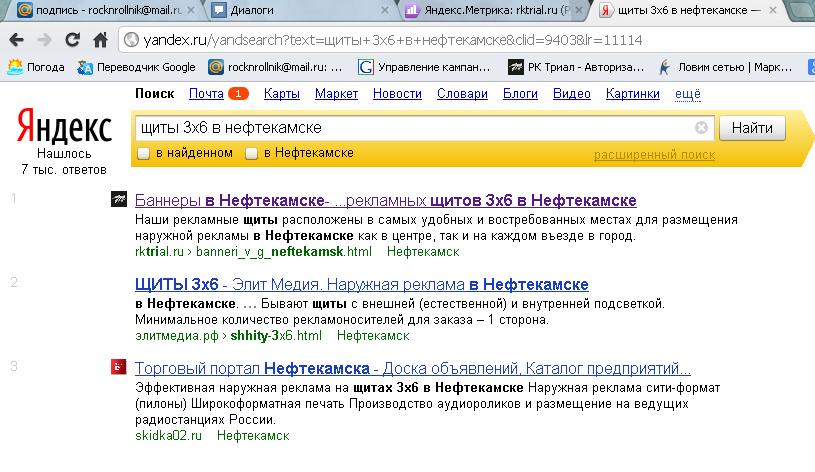Open Почта in Yandex services
The height and width of the screenshot is (472, 815).
(x=206, y=94)
